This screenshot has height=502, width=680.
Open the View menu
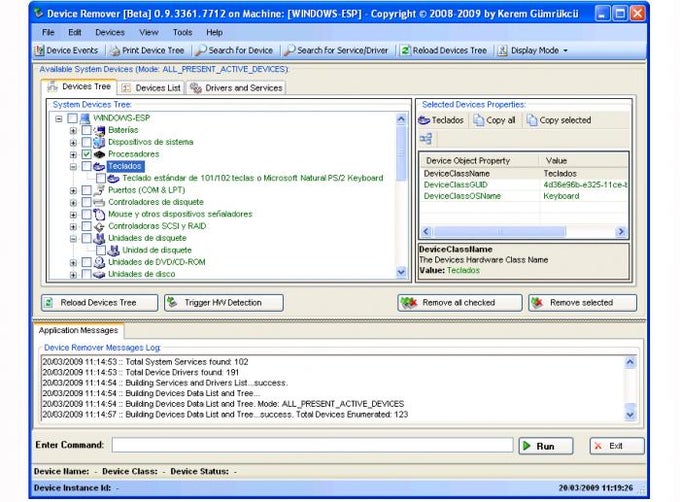[148, 33]
